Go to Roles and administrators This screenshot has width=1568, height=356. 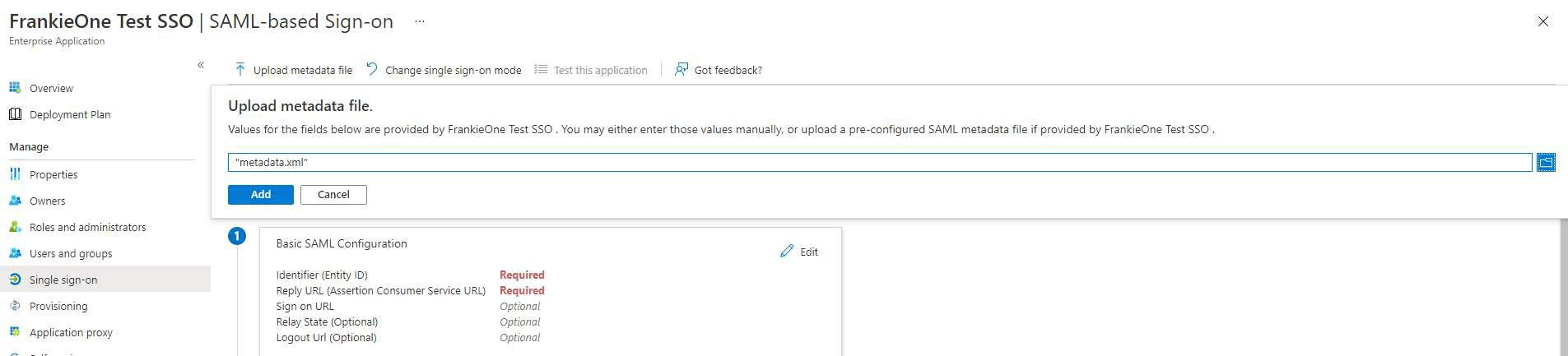pos(87,227)
